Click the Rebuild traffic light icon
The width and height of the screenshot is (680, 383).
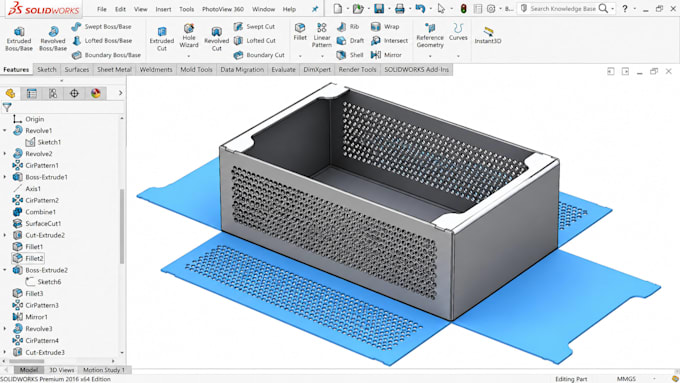(463, 9)
